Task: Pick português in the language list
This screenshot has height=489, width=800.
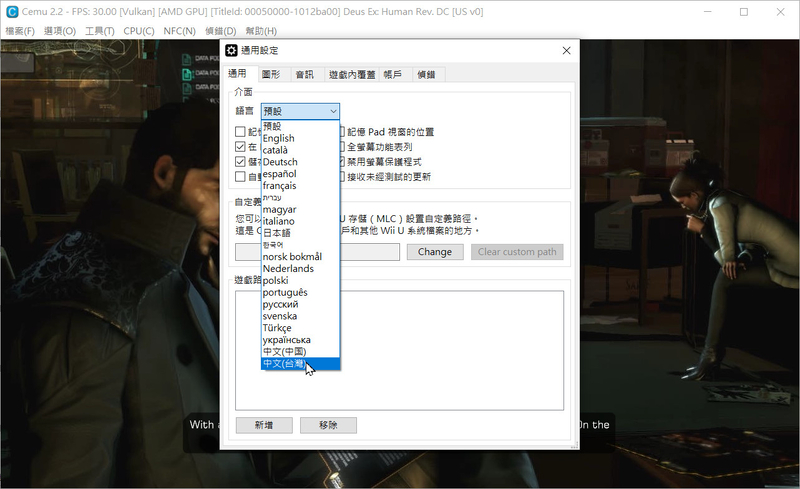Action: [300, 292]
